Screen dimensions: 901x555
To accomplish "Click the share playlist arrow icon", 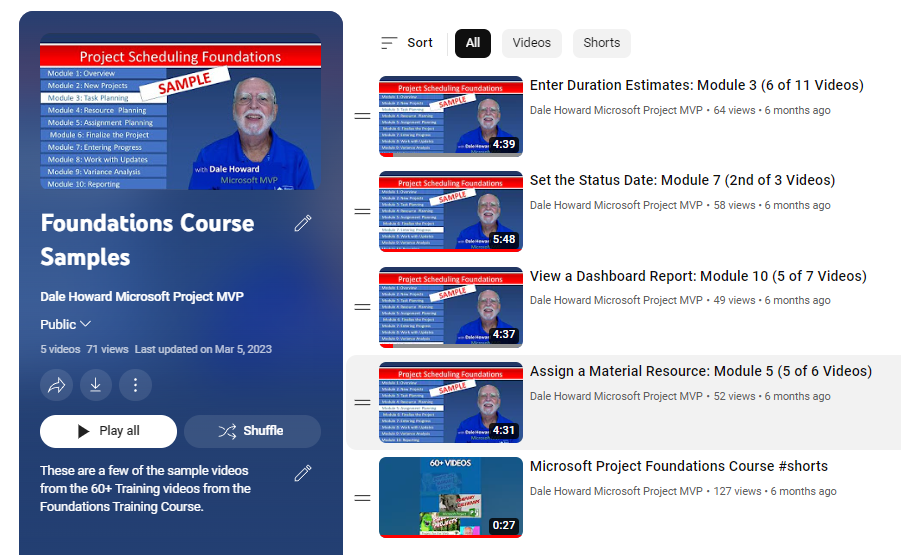I will click(x=56, y=384).
